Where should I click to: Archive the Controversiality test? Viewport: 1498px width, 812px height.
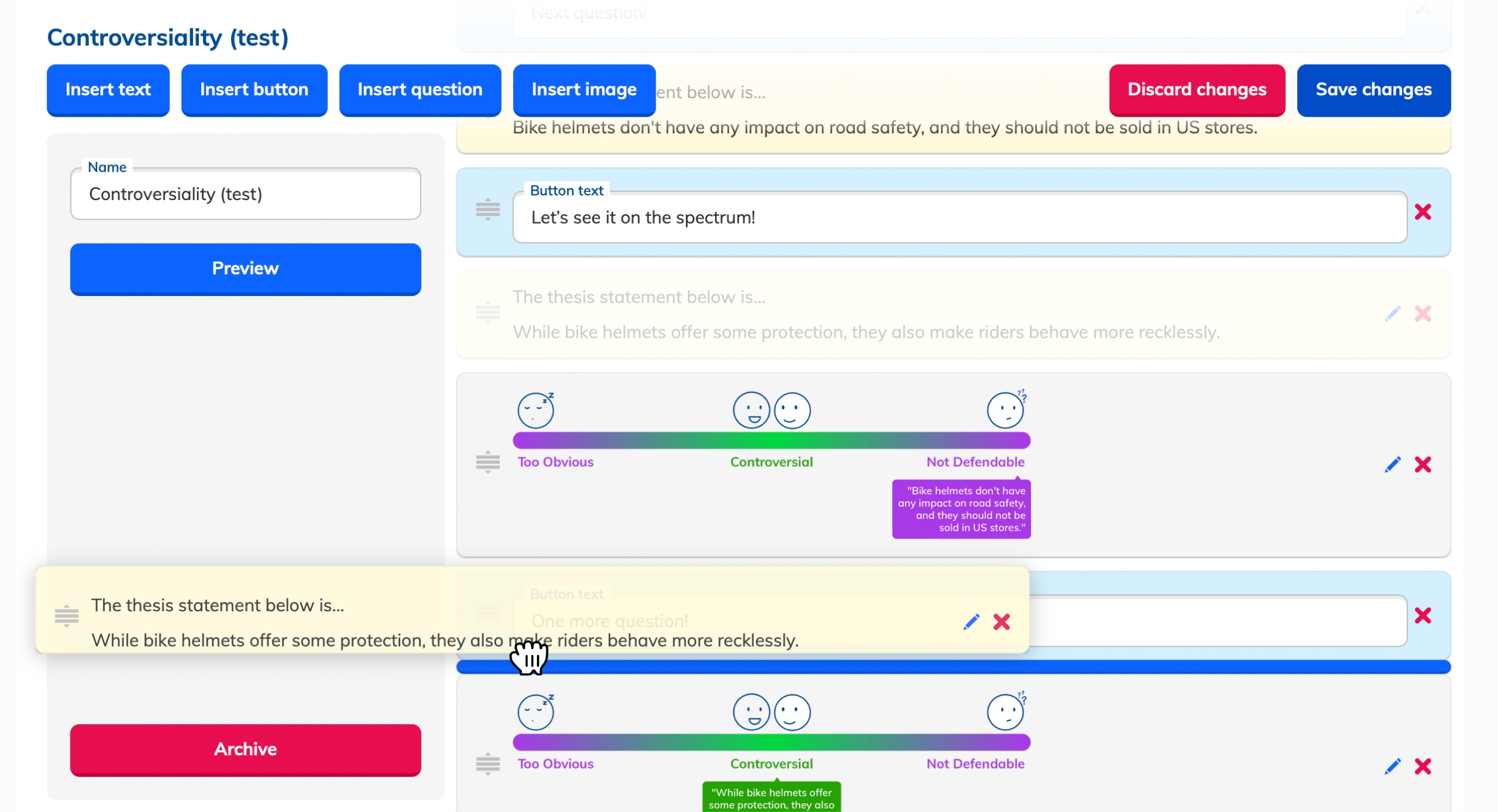pos(245,749)
